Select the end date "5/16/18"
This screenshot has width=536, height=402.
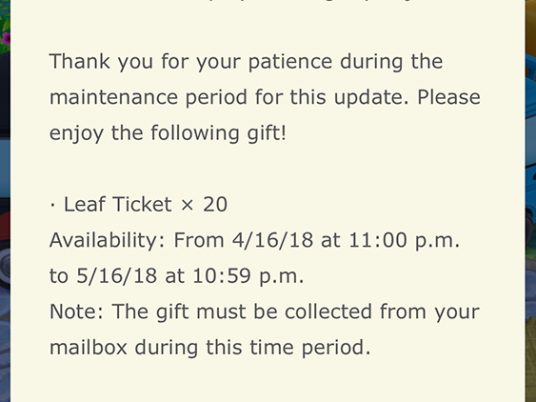click(x=117, y=276)
